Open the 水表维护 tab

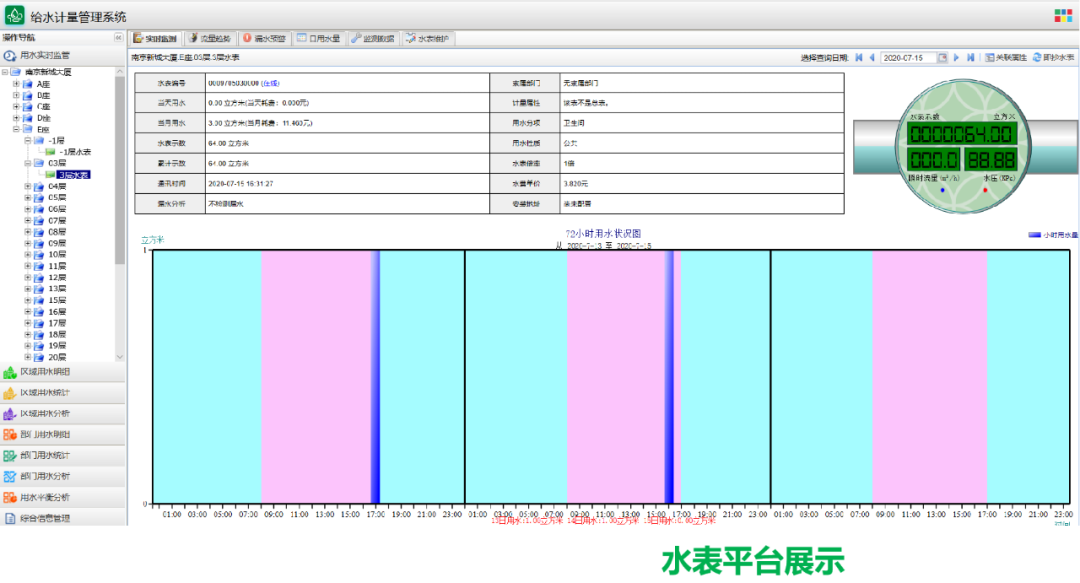pos(428,38)
